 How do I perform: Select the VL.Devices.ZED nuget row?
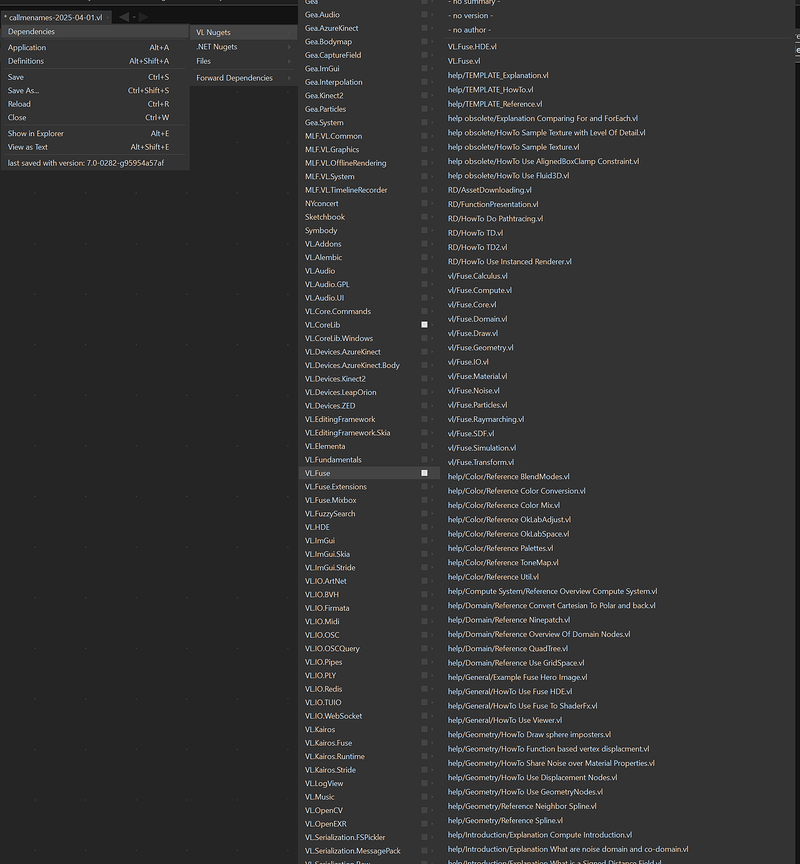(x=369, y=406)
